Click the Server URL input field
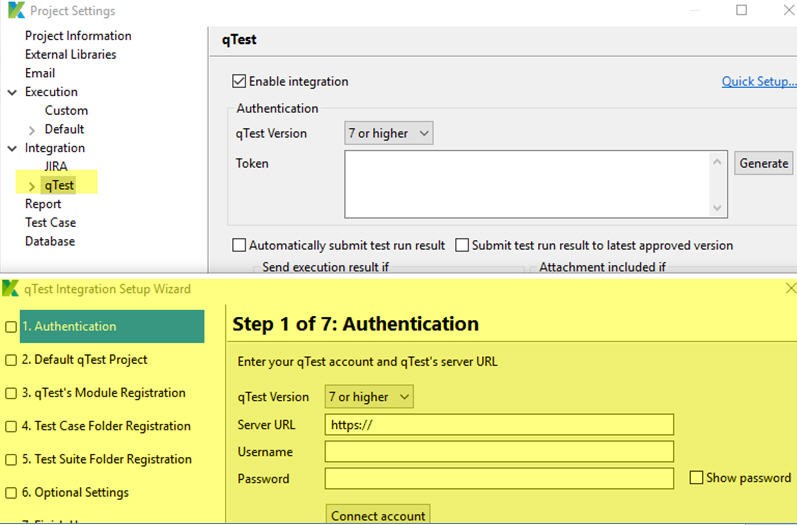This screenshot has height=525, width=797. [x=499, y=425]
